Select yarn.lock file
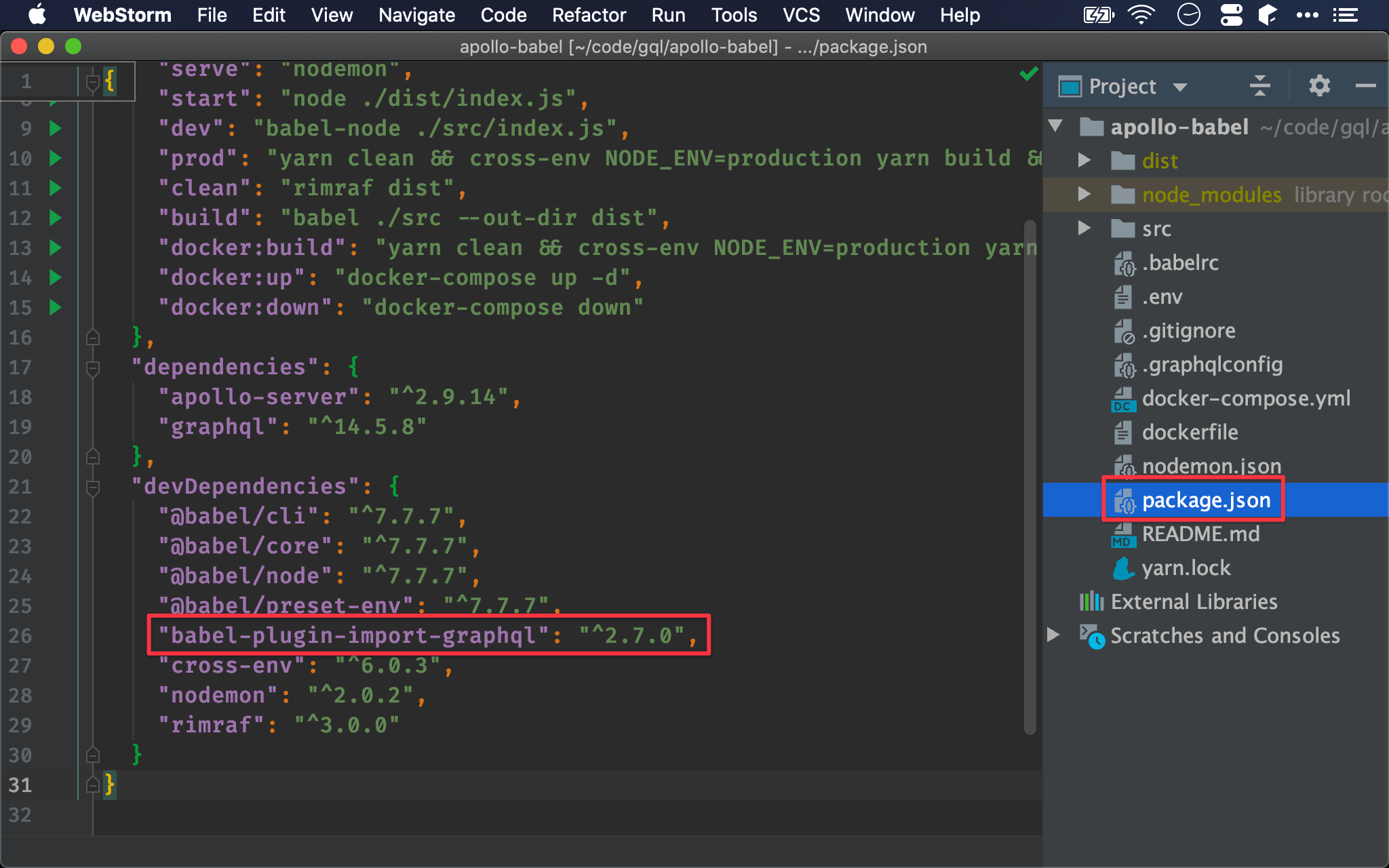1389x868 pixels. pos(1186,568)
